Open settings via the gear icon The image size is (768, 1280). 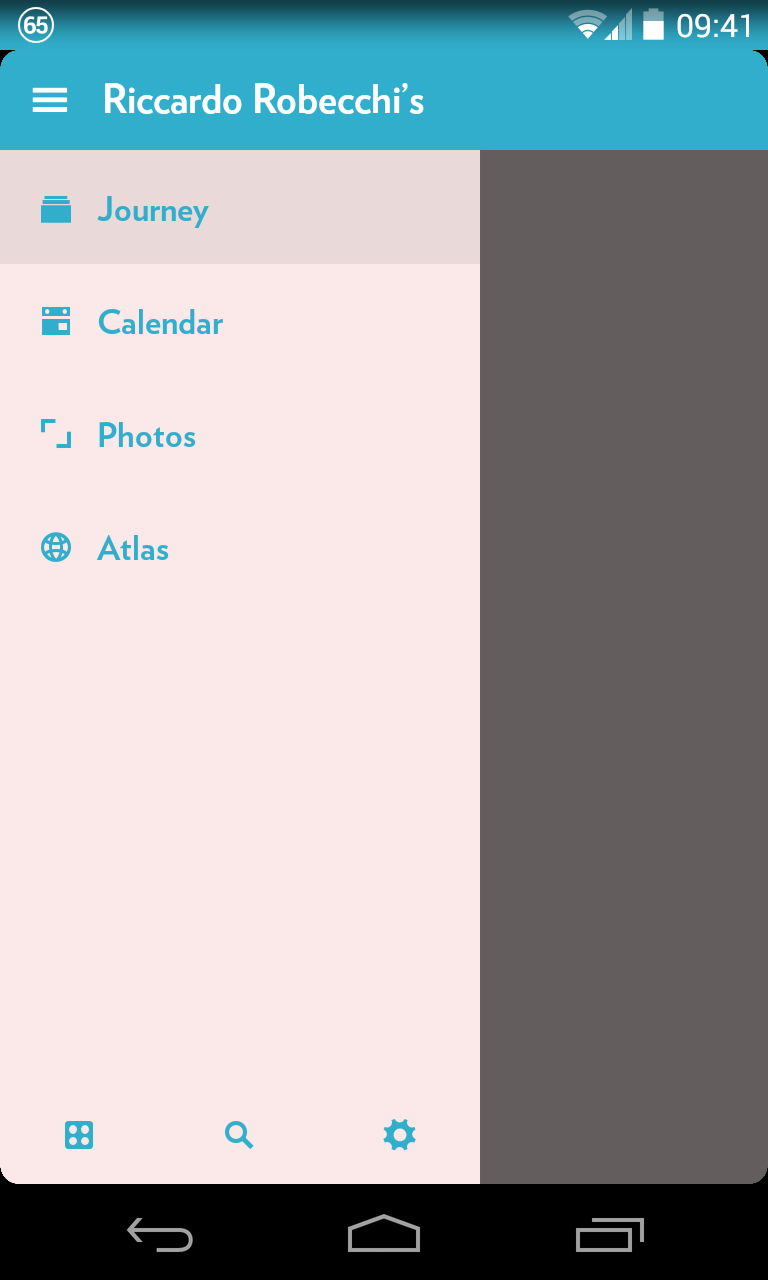(399, 1135)
